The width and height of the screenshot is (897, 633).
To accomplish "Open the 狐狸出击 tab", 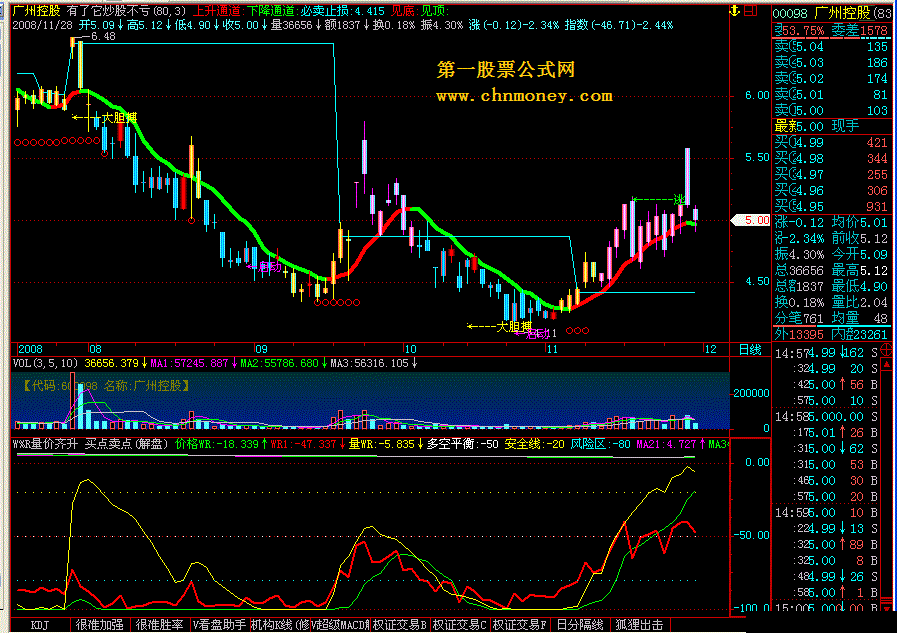I will pos(639,625).
